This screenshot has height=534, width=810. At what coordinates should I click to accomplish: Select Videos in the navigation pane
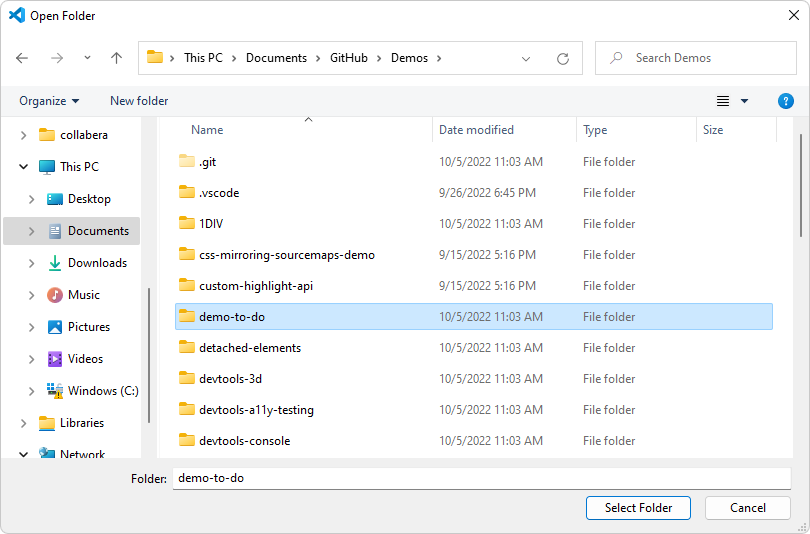click(85, 359)
